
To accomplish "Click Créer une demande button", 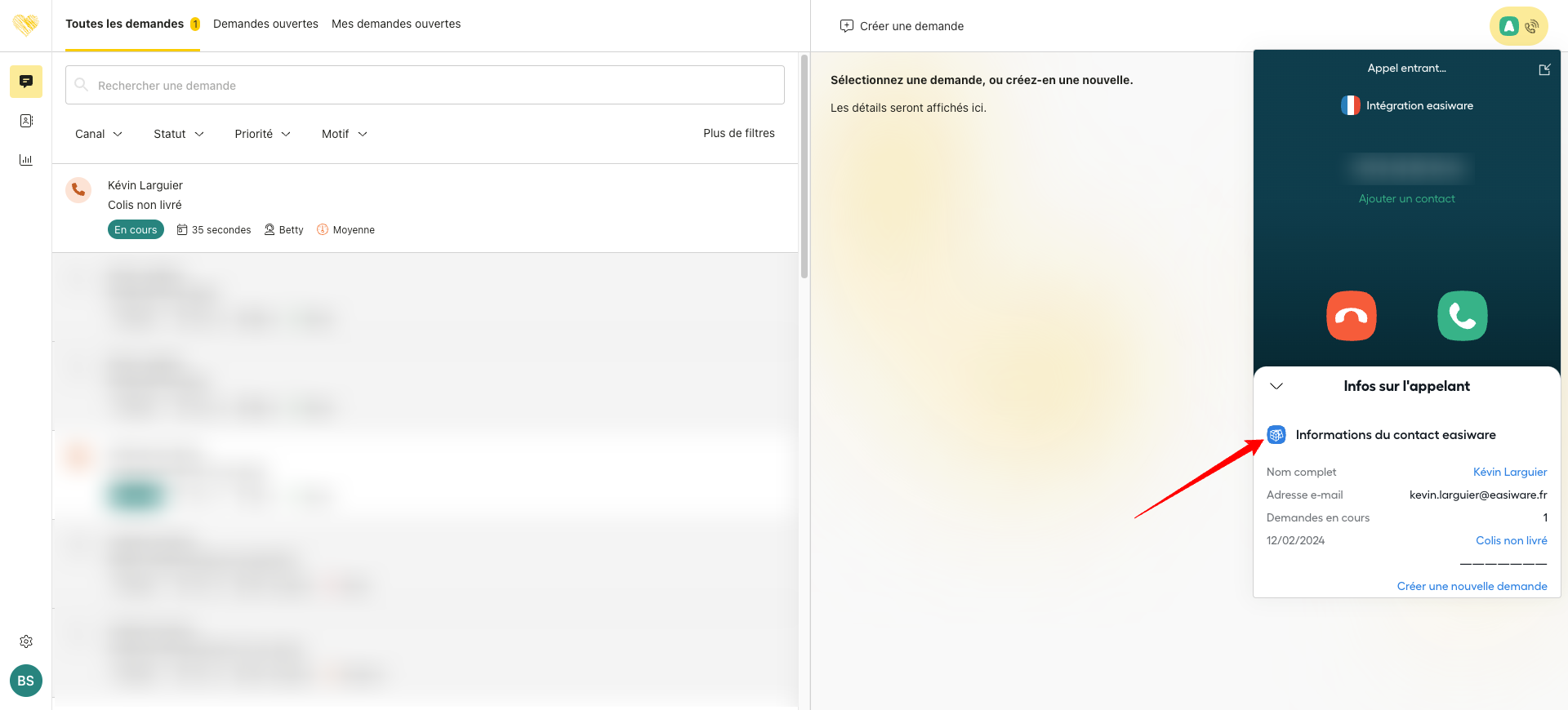I will tap(902, 26).
